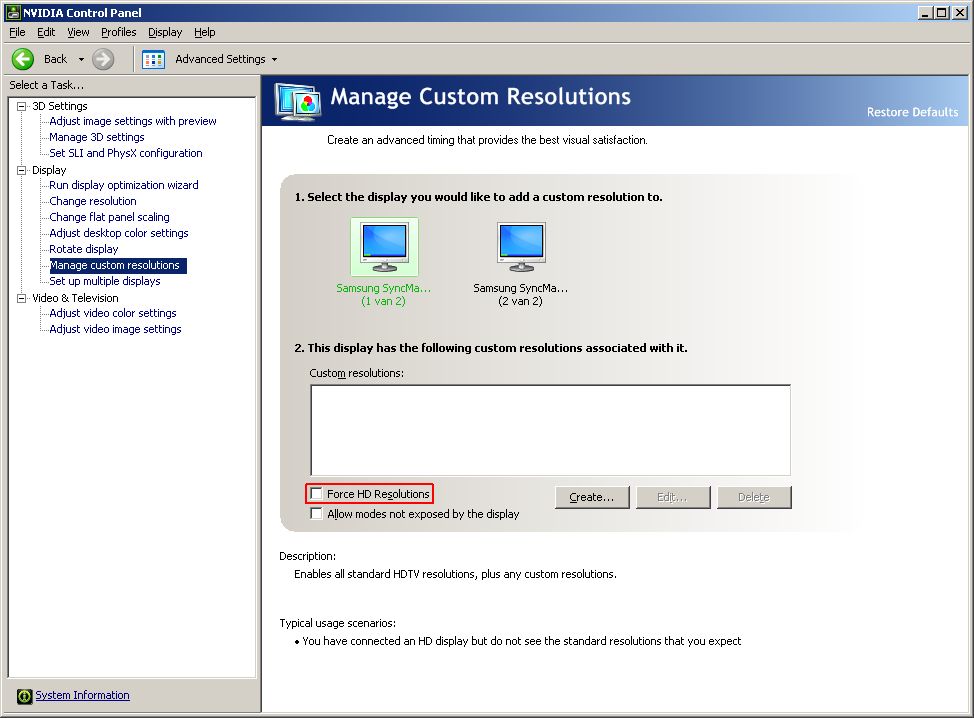Select Set SLI and PhysX configuration
The width and height of the screenshot is (974, 718).
click(x=126, y=153)
